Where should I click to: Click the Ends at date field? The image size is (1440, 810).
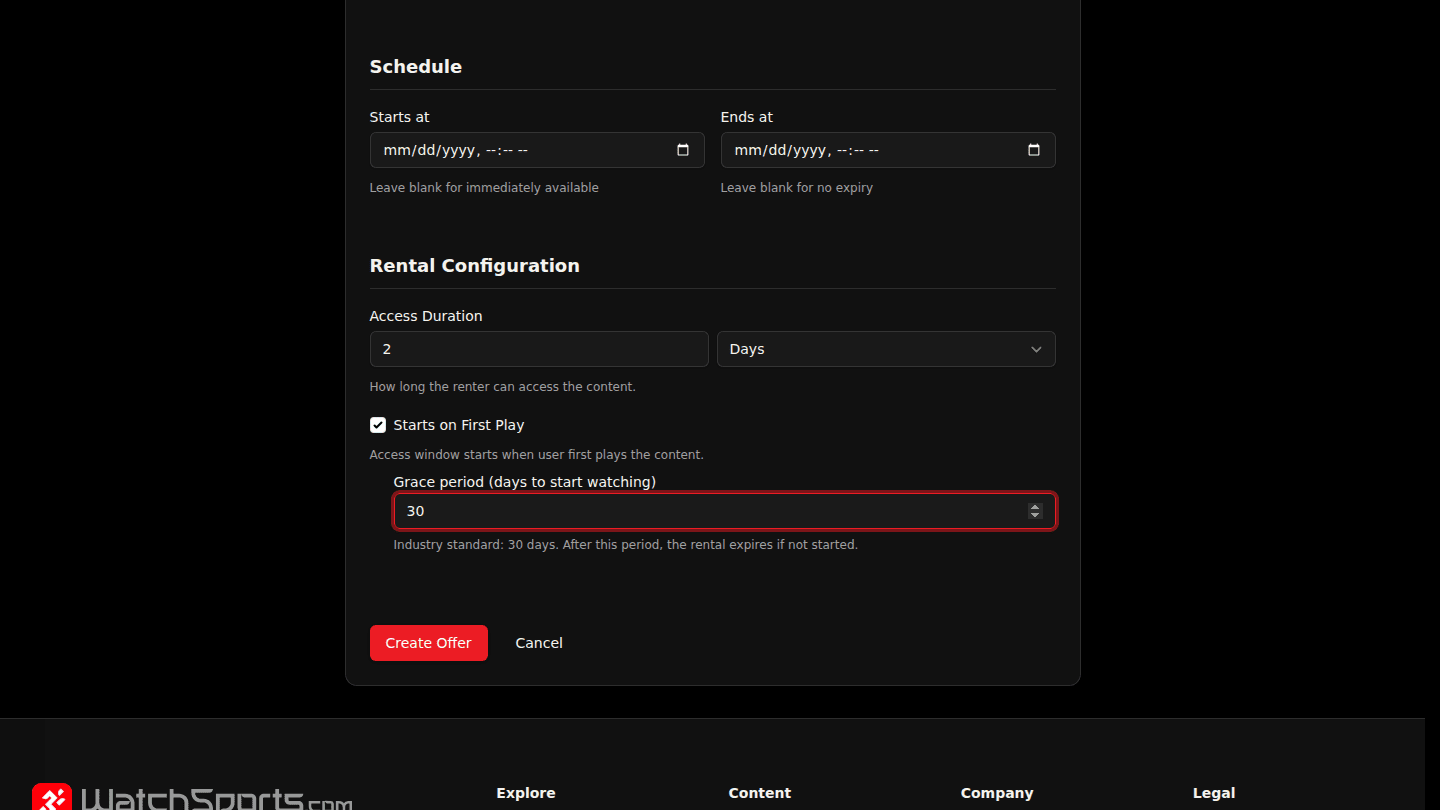coord(888,150)
